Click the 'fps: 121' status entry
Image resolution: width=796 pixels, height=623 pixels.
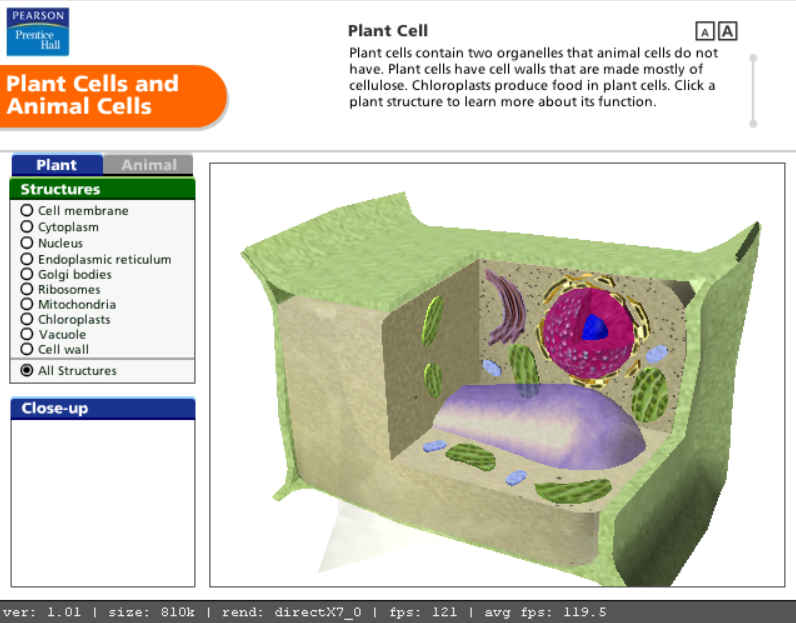pos(423,612)
